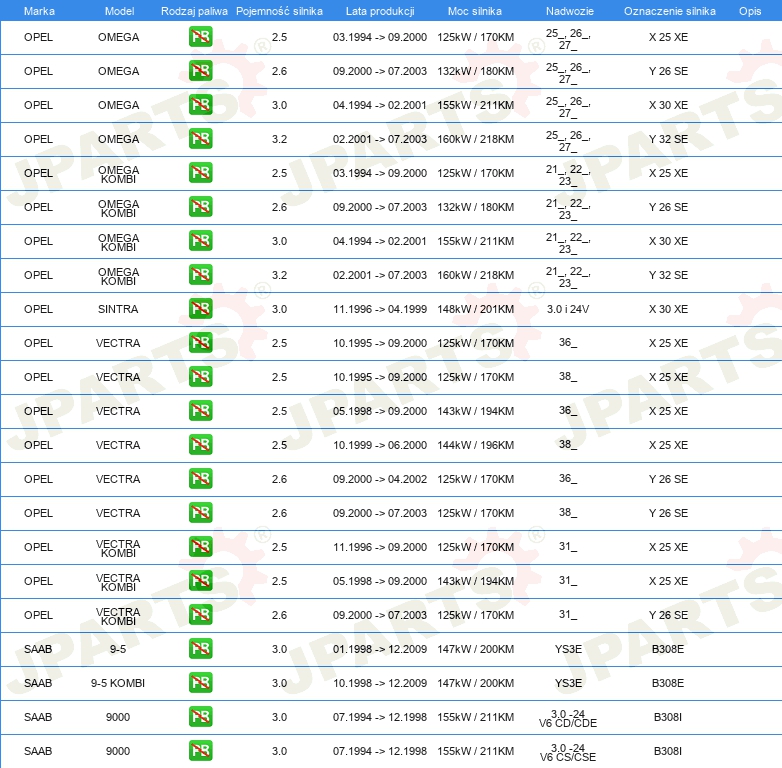Screen dimensions: 782x768
Task: Click fuel icon in VECTRA 2.6 38_ row
Action: (x=200, y=513)
